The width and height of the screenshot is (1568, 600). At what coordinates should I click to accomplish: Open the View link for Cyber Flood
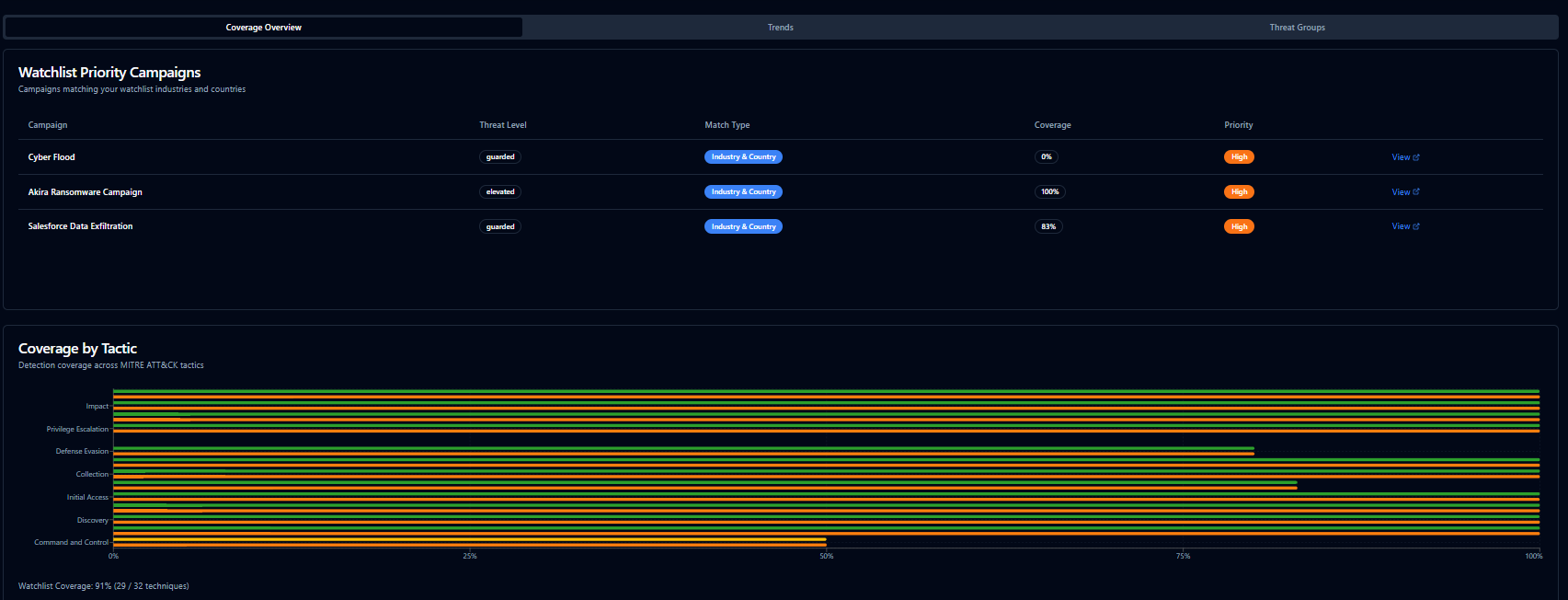tap(1405, 157)
